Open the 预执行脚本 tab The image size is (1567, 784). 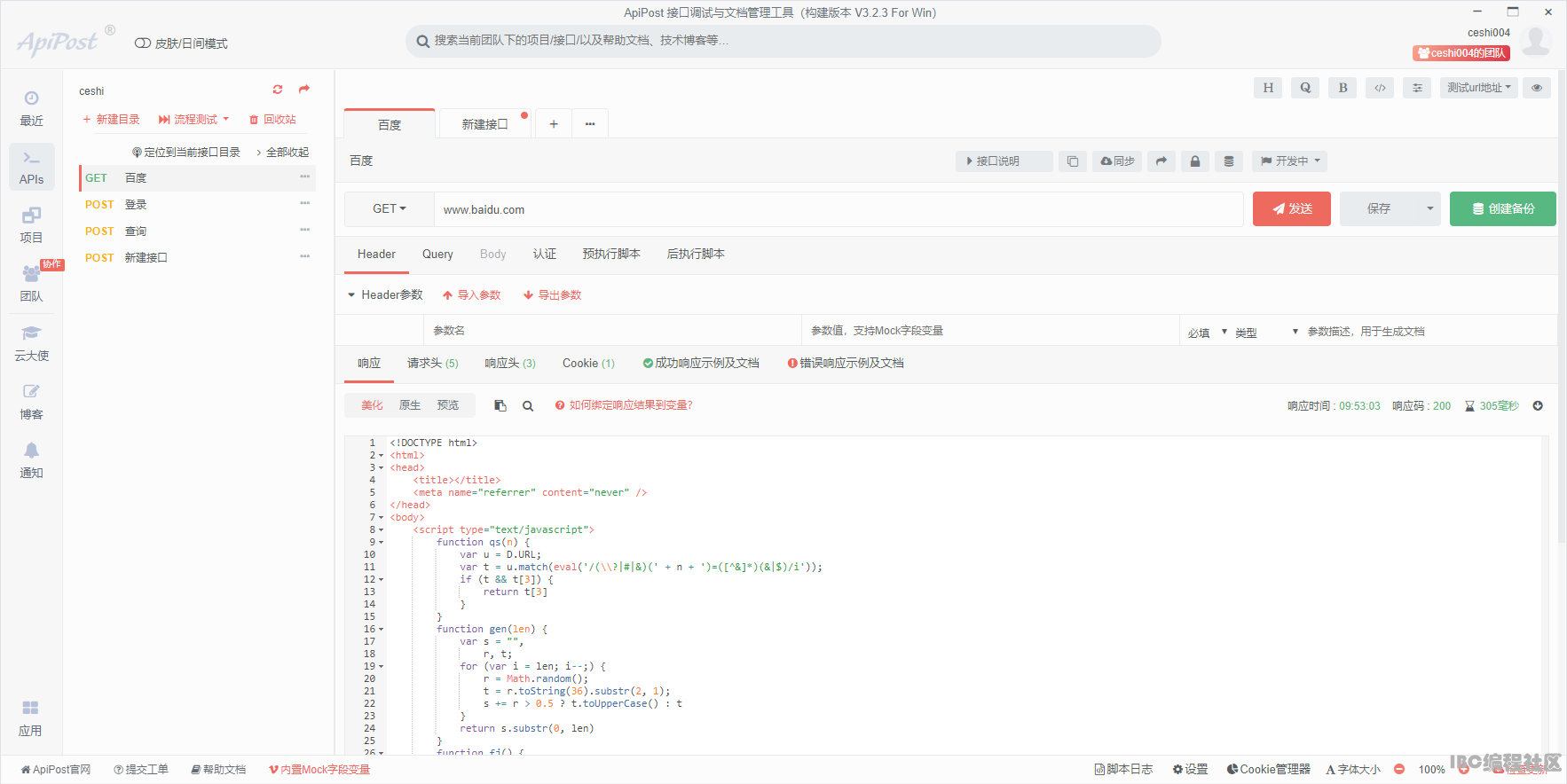(611, 255)
